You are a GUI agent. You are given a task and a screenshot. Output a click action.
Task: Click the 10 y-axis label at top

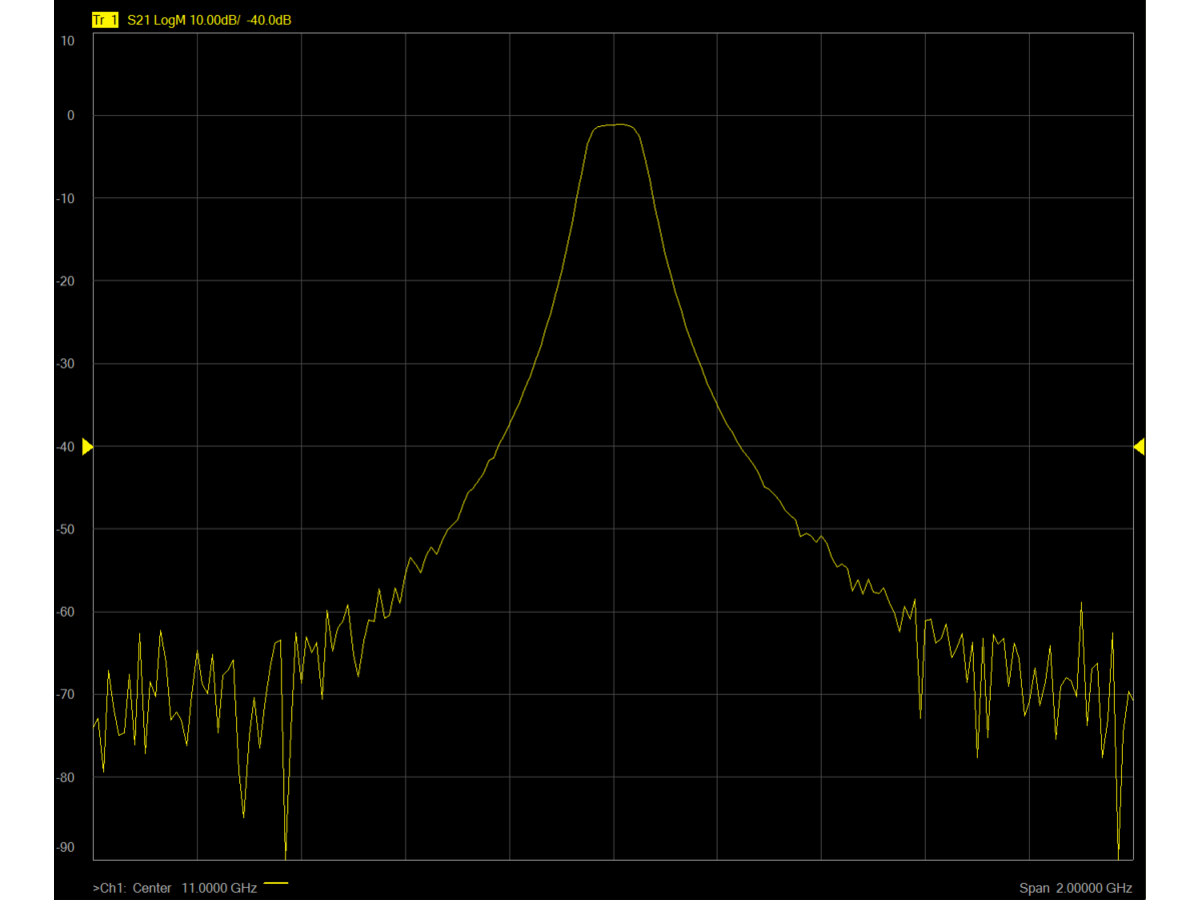pyautogui.click(x=68, y=41)
